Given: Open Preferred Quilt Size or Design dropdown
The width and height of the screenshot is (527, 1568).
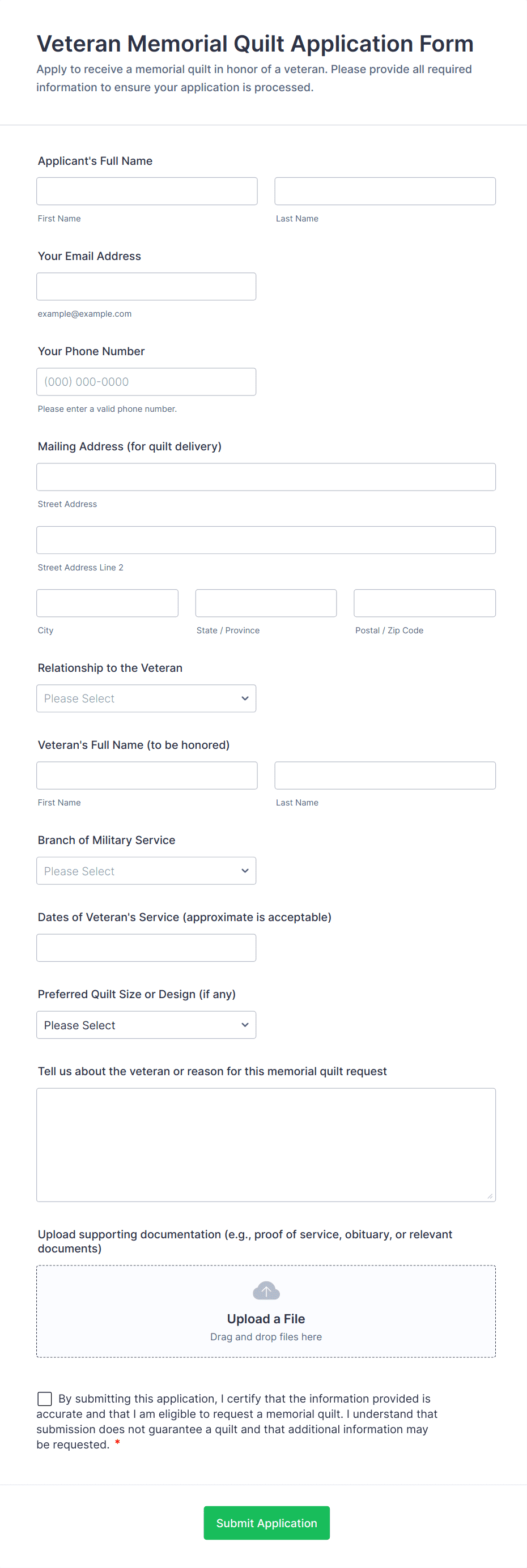Looking at the screenshot, I should pyautogui.click(x=146, y=1024).
